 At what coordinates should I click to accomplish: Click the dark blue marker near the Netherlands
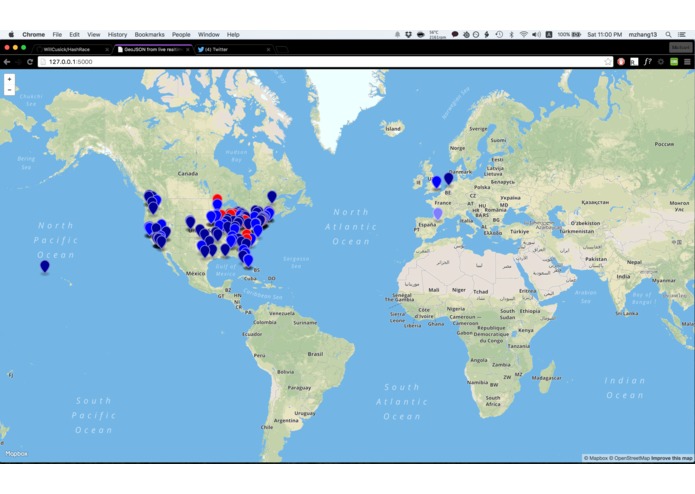tap(449, 178)
